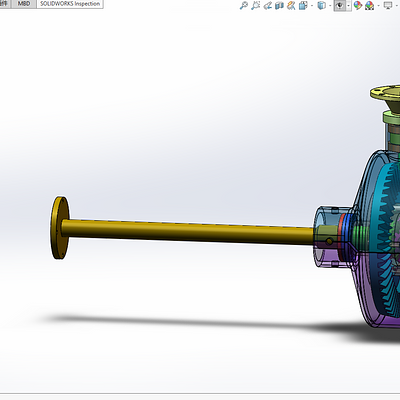Expand dropdown arrow beside Hide/Show Items eye
Screen dimensions: 400x400
click(349, 5)
